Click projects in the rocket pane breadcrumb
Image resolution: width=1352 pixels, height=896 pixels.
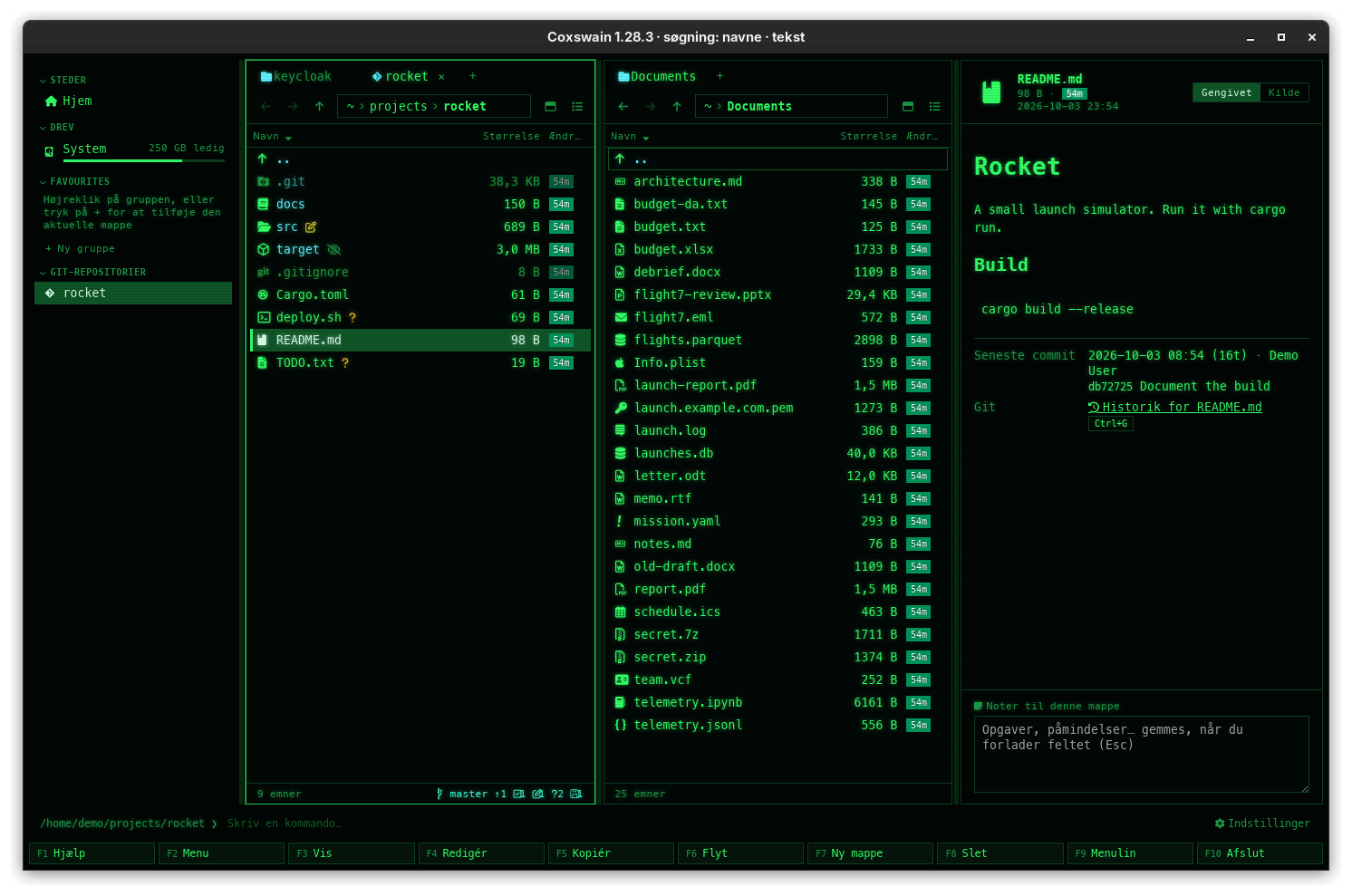pos(398,107)
